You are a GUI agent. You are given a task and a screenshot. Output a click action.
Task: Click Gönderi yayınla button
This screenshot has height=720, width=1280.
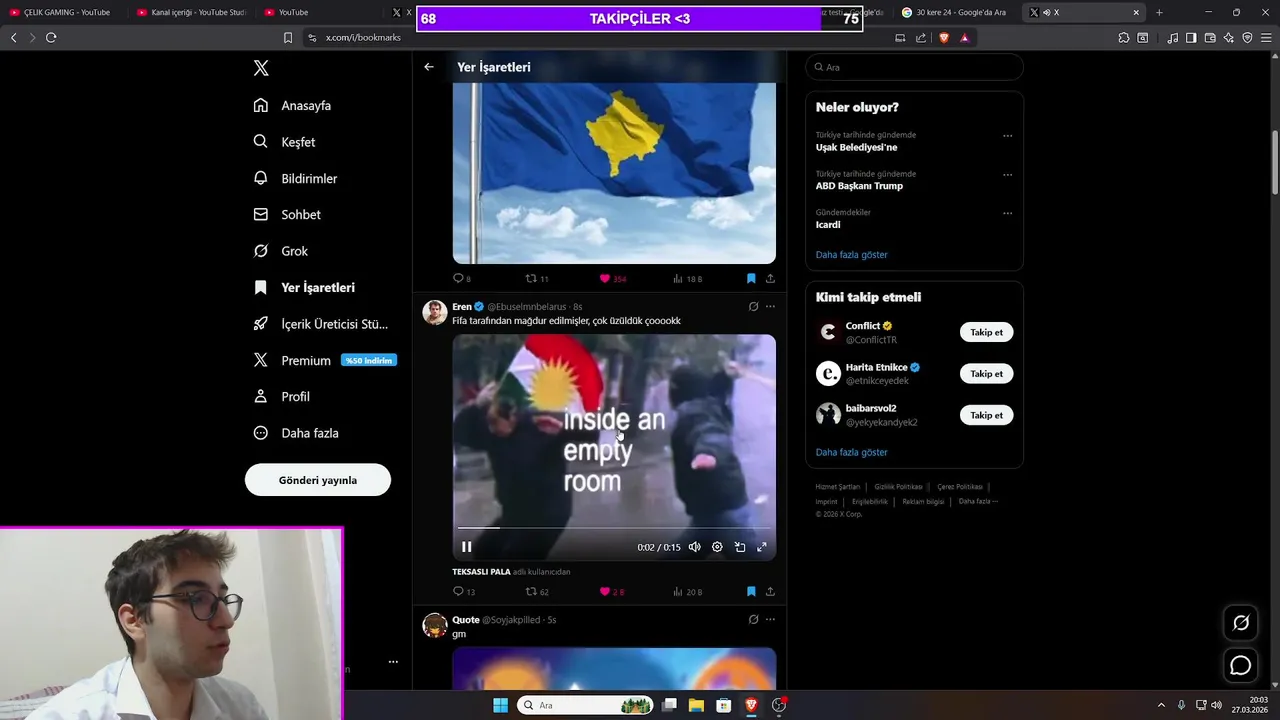318,480
